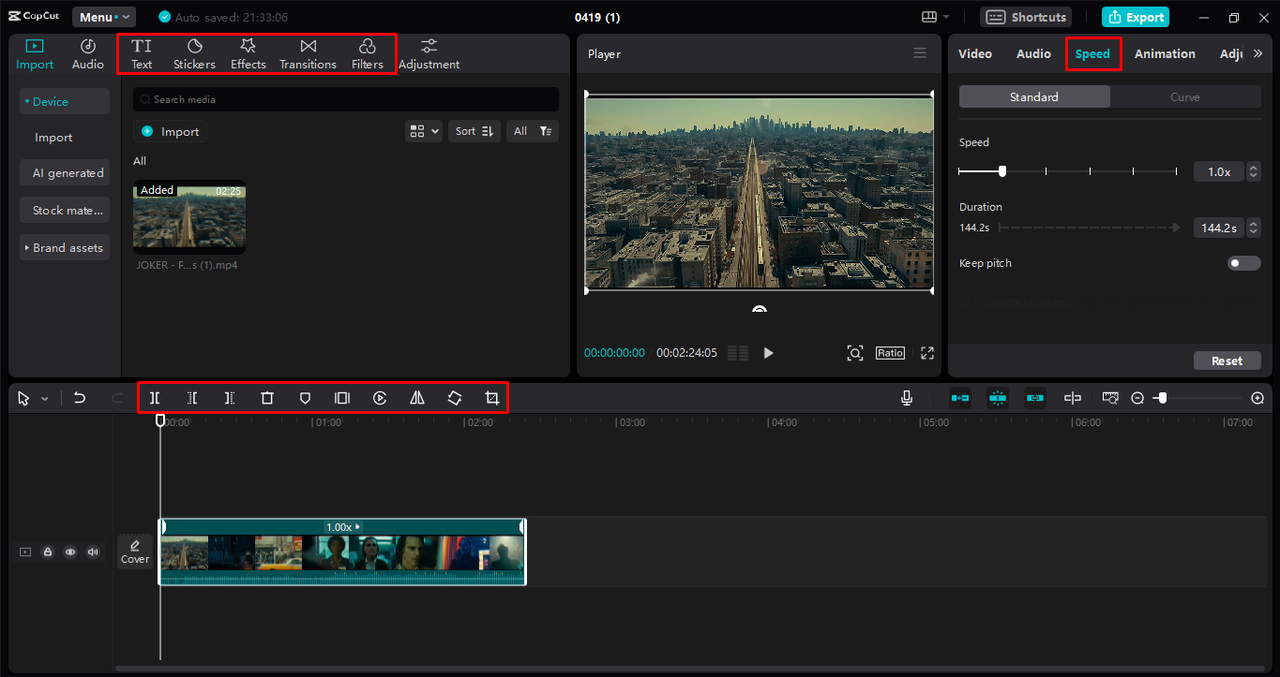
Task: Open the Shortcuts button
Action: [1026, 17]
